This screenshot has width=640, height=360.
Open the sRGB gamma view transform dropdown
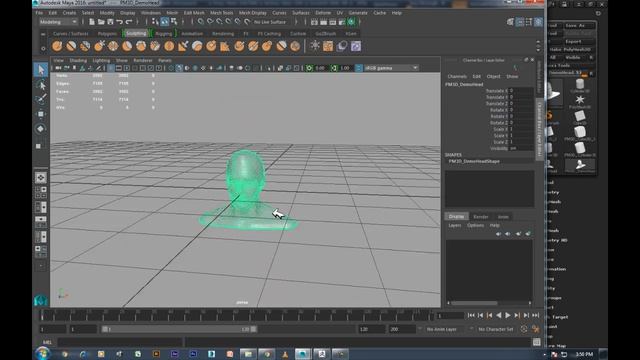pos(391,68)
